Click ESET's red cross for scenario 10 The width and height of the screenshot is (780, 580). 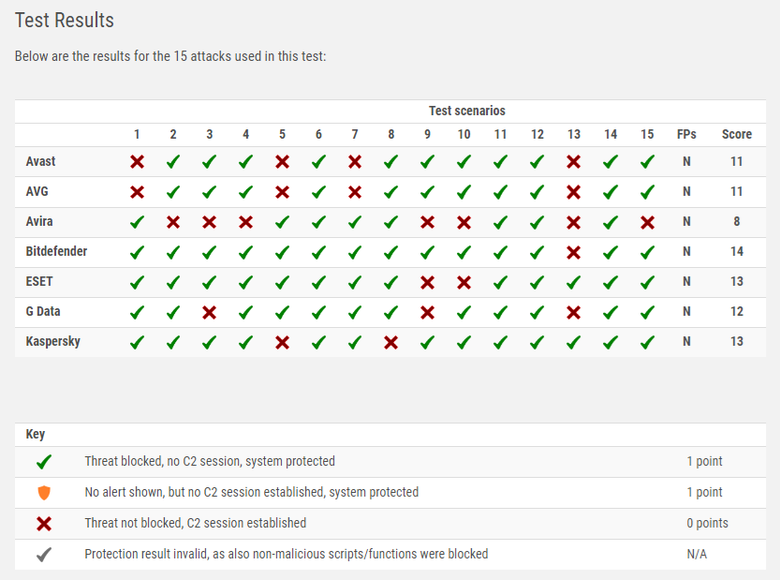[464, 282]
